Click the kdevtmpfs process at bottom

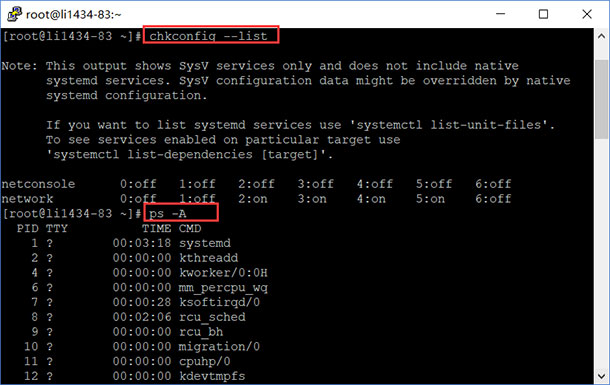pyautogui.click(x=212, y=376)
